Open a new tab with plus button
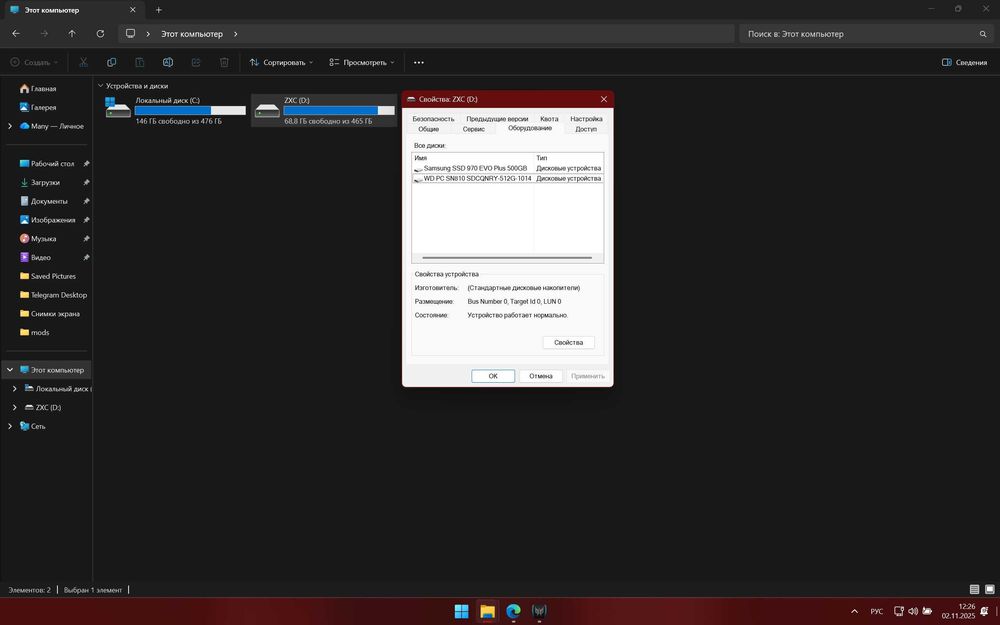 tap(159, 10)
